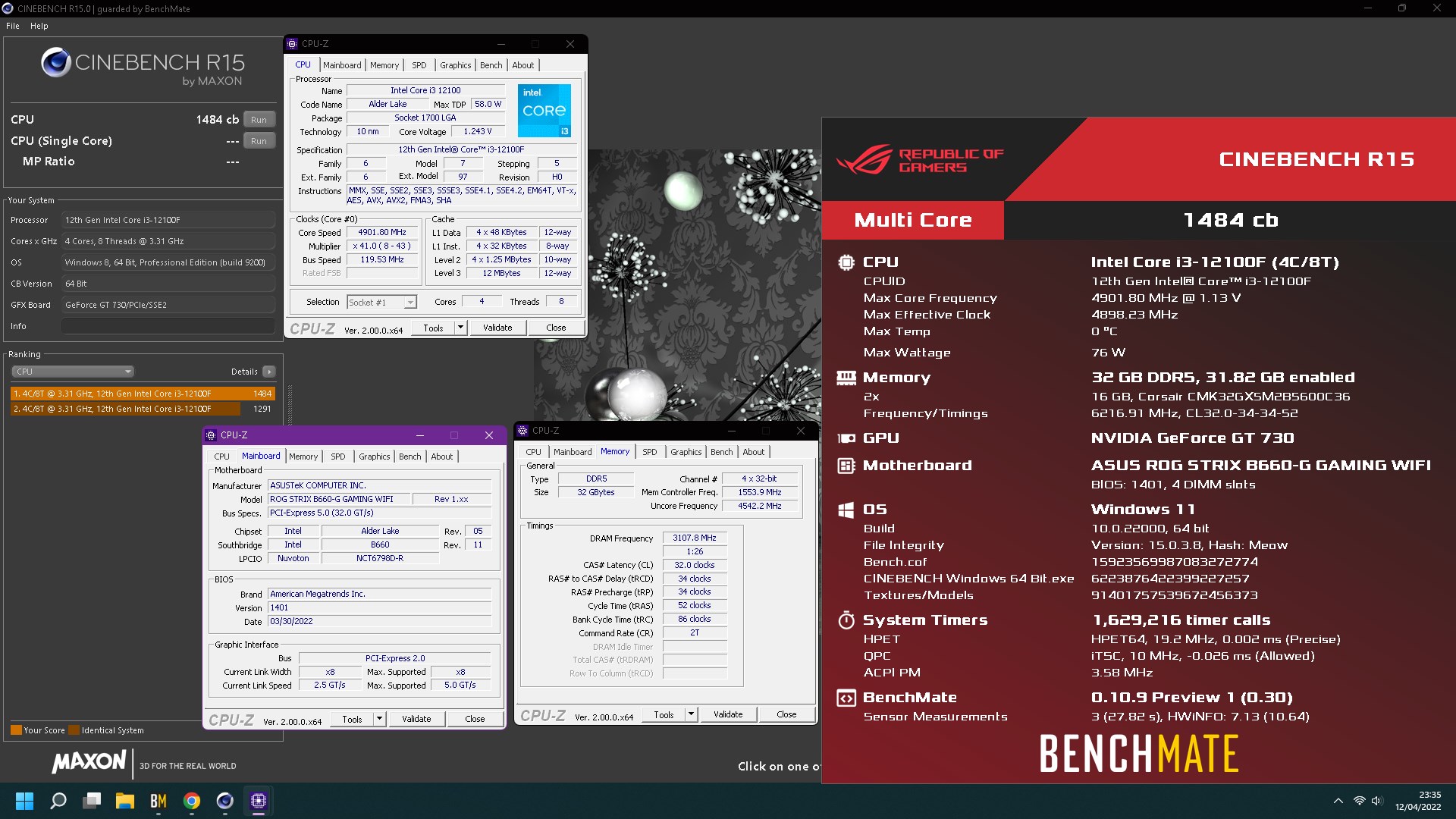1456x819 pixels.
Task: Click Core Speed value 4901.80 MHz
Action: [x=382, y=233]
